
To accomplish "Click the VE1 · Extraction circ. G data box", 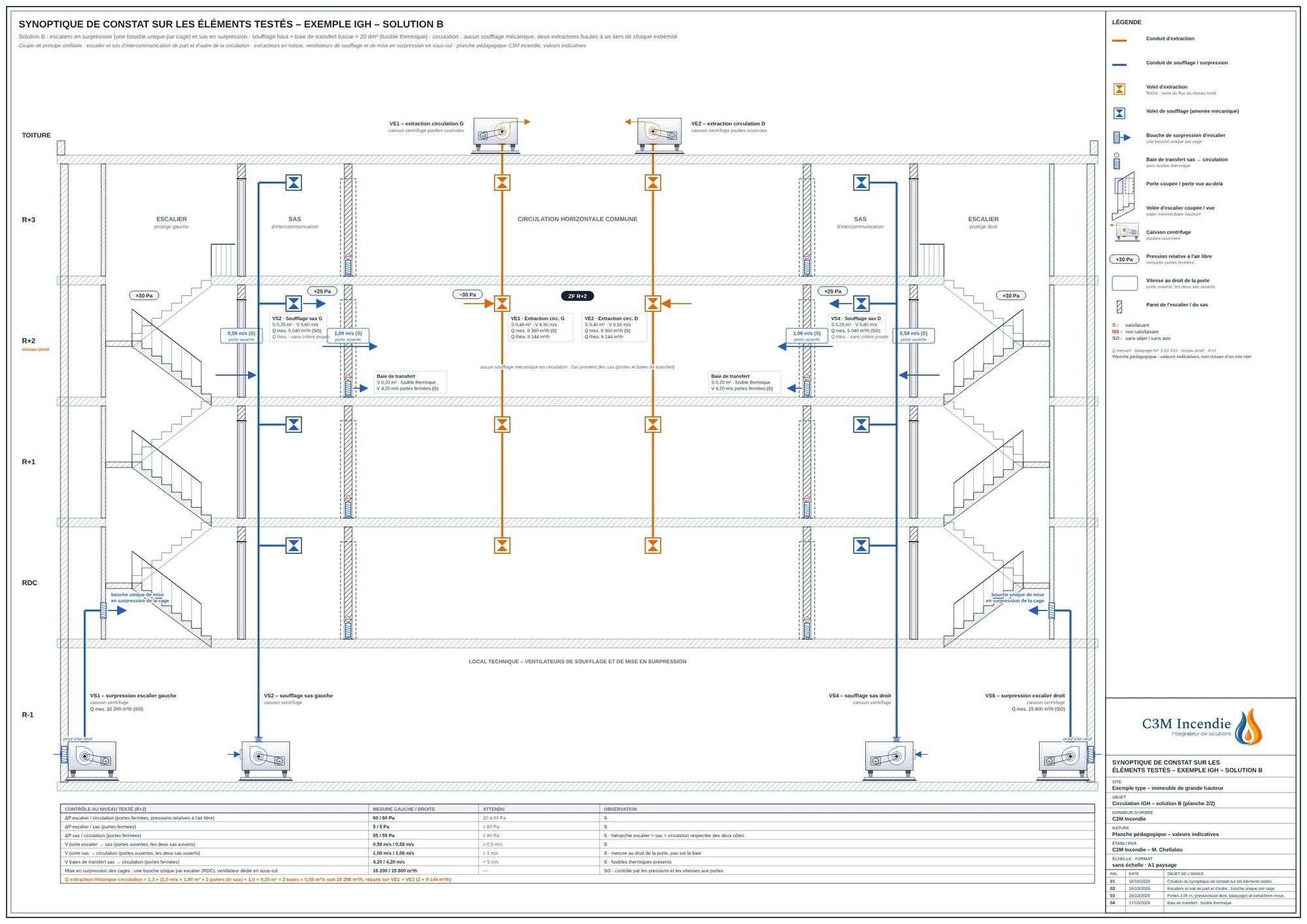I will [540, 327].
